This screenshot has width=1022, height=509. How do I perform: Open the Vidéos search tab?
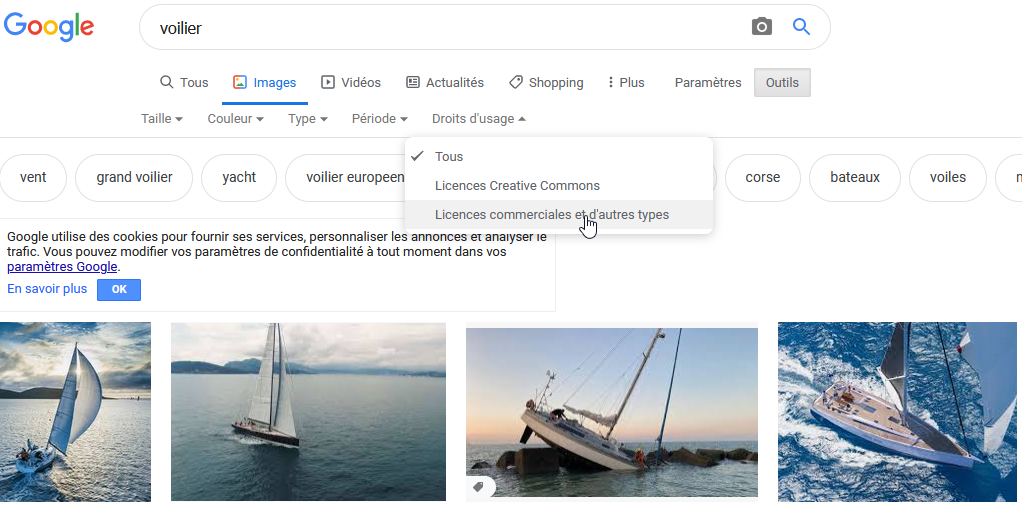click(350, 83)
